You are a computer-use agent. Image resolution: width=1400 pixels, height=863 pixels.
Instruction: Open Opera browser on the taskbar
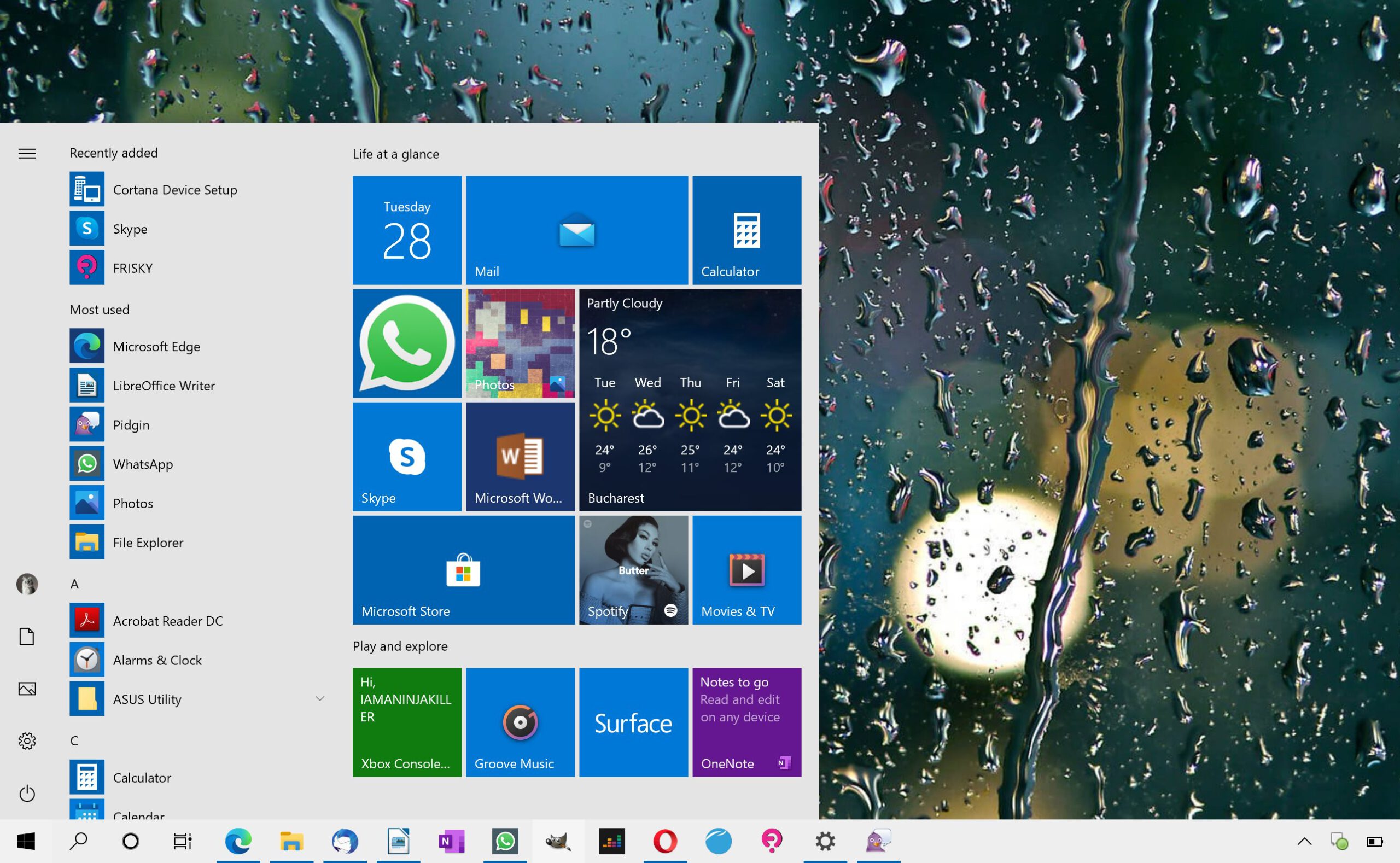tap(665, 841)
